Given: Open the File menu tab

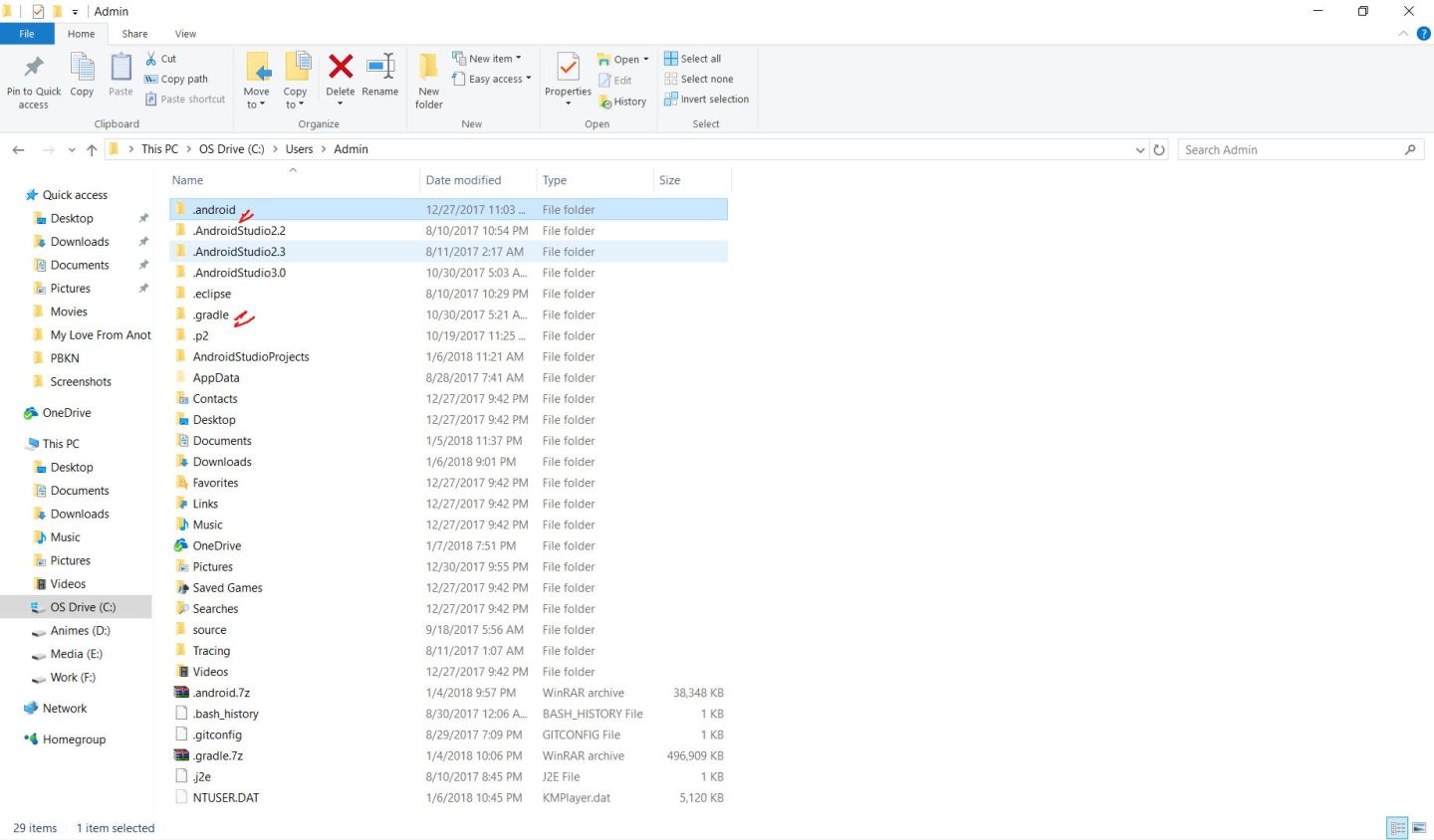Looking at the screenshot, I should click(x=27, y=34).
